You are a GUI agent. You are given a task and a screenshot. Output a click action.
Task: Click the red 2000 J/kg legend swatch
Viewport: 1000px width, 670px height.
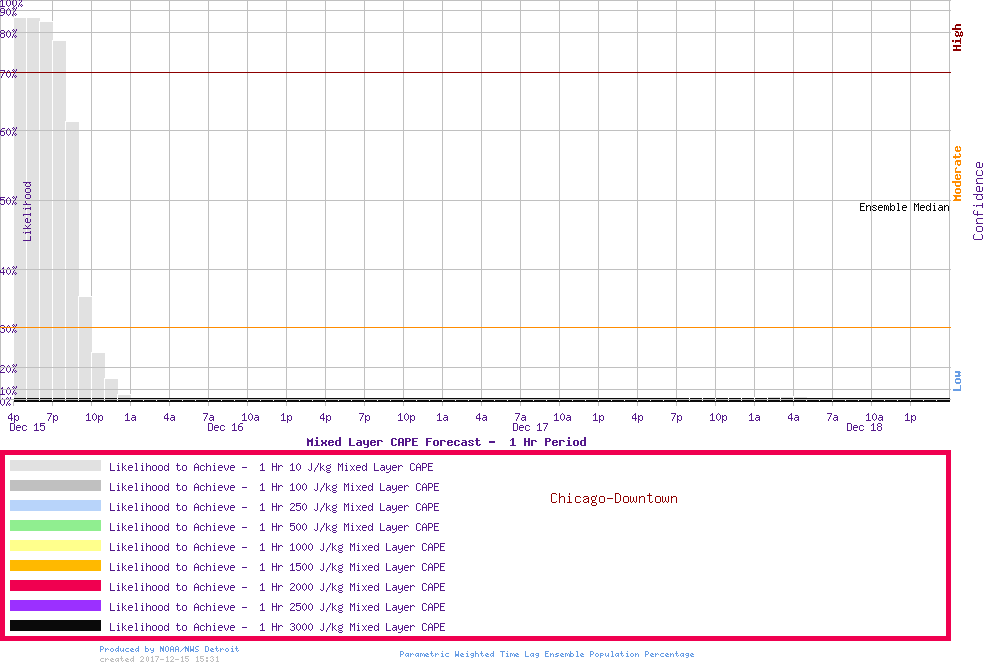click(55, 586)
